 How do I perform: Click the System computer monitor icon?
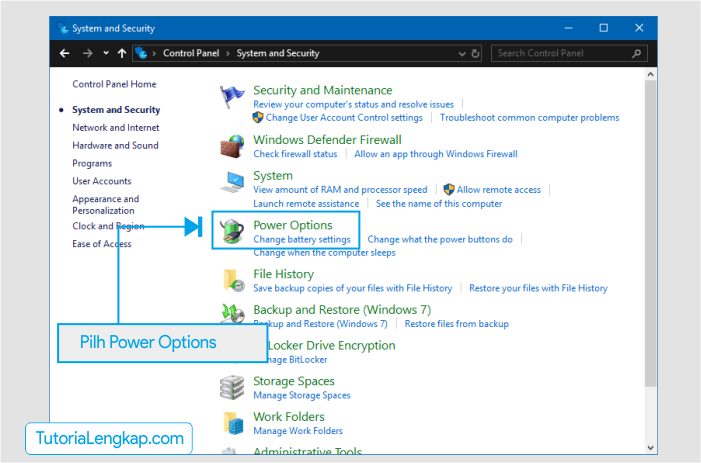click(232, 182)
